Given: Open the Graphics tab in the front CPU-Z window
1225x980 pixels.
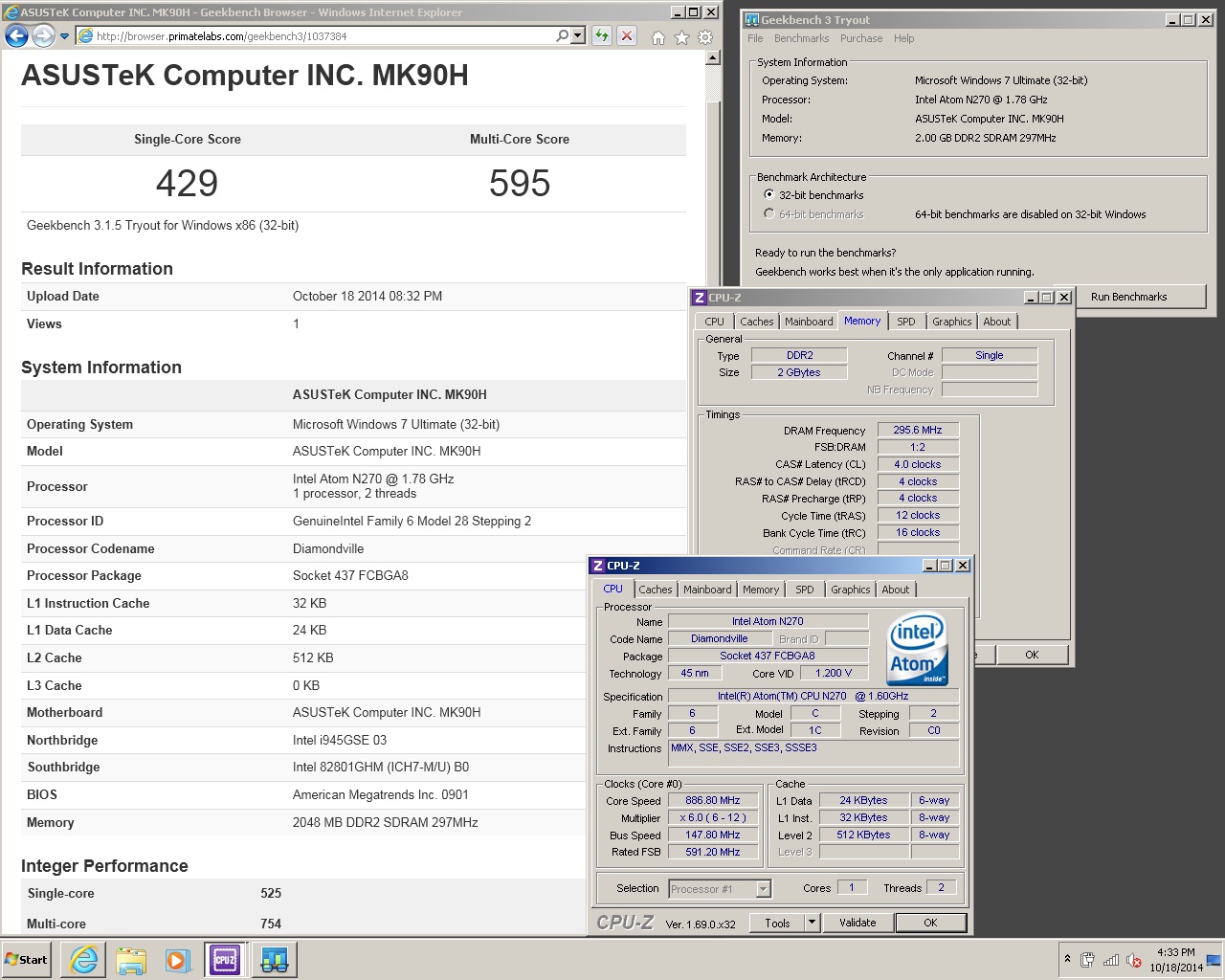Looking at the screenshot, I should 850,590.
